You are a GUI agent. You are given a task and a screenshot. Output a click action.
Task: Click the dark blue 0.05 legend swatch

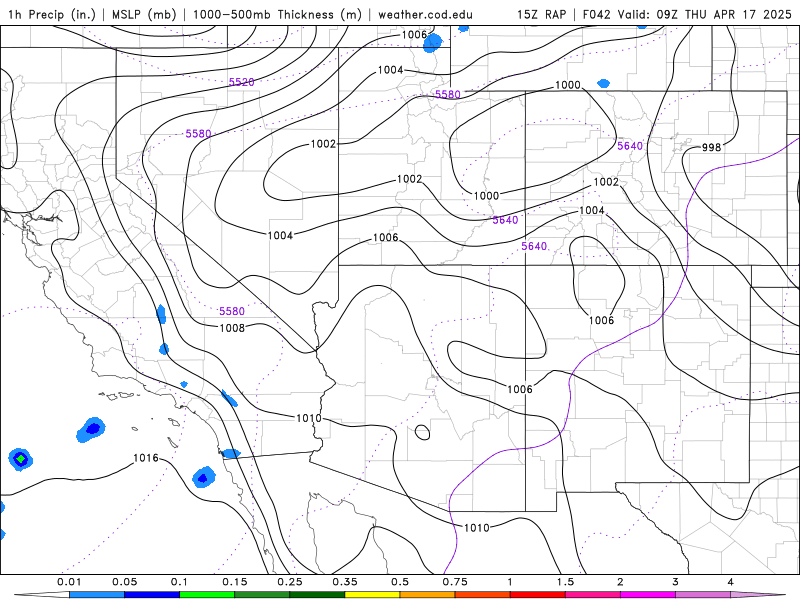coord(152,594)
